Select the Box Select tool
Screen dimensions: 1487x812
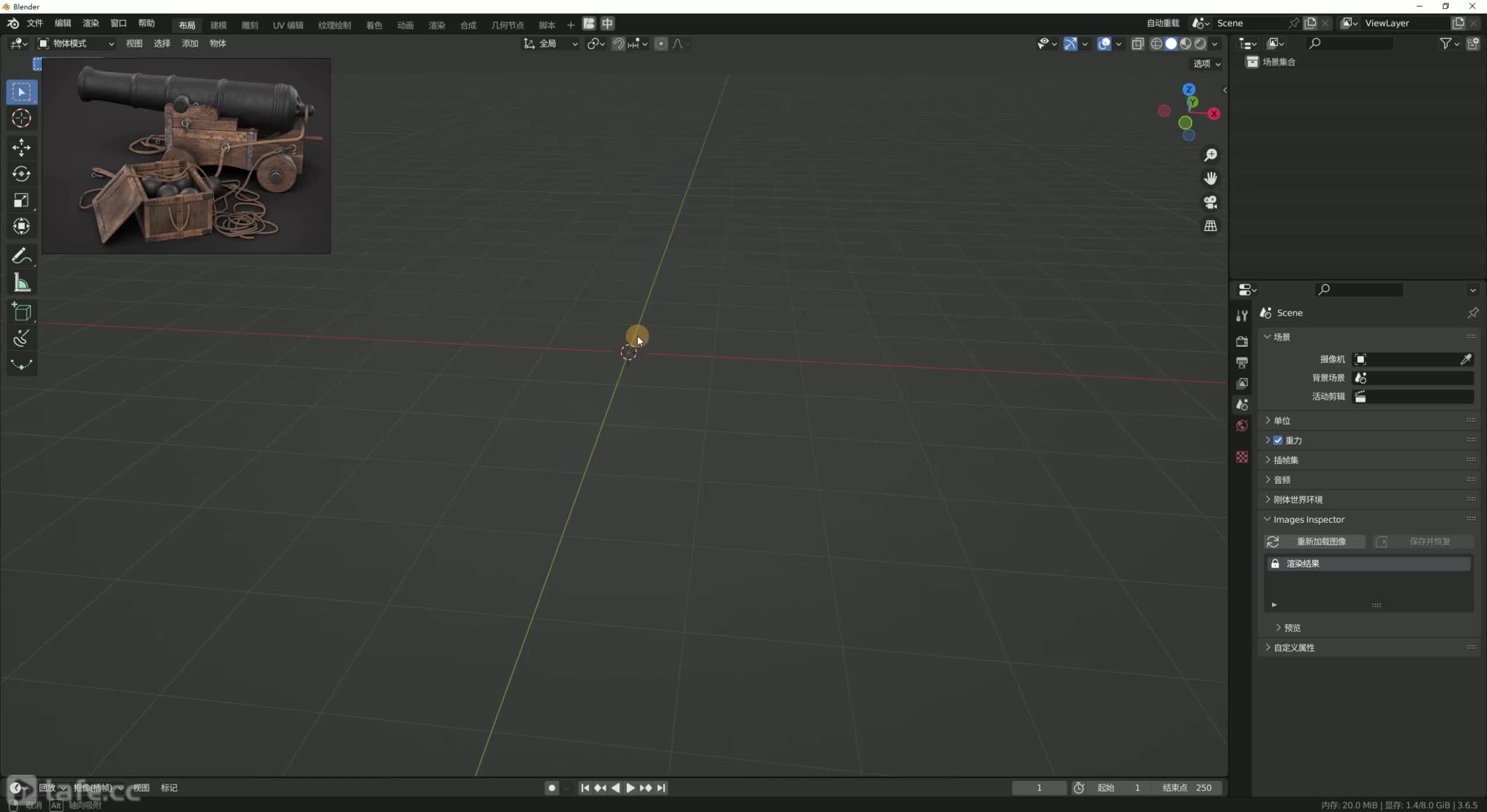point(21,92)
